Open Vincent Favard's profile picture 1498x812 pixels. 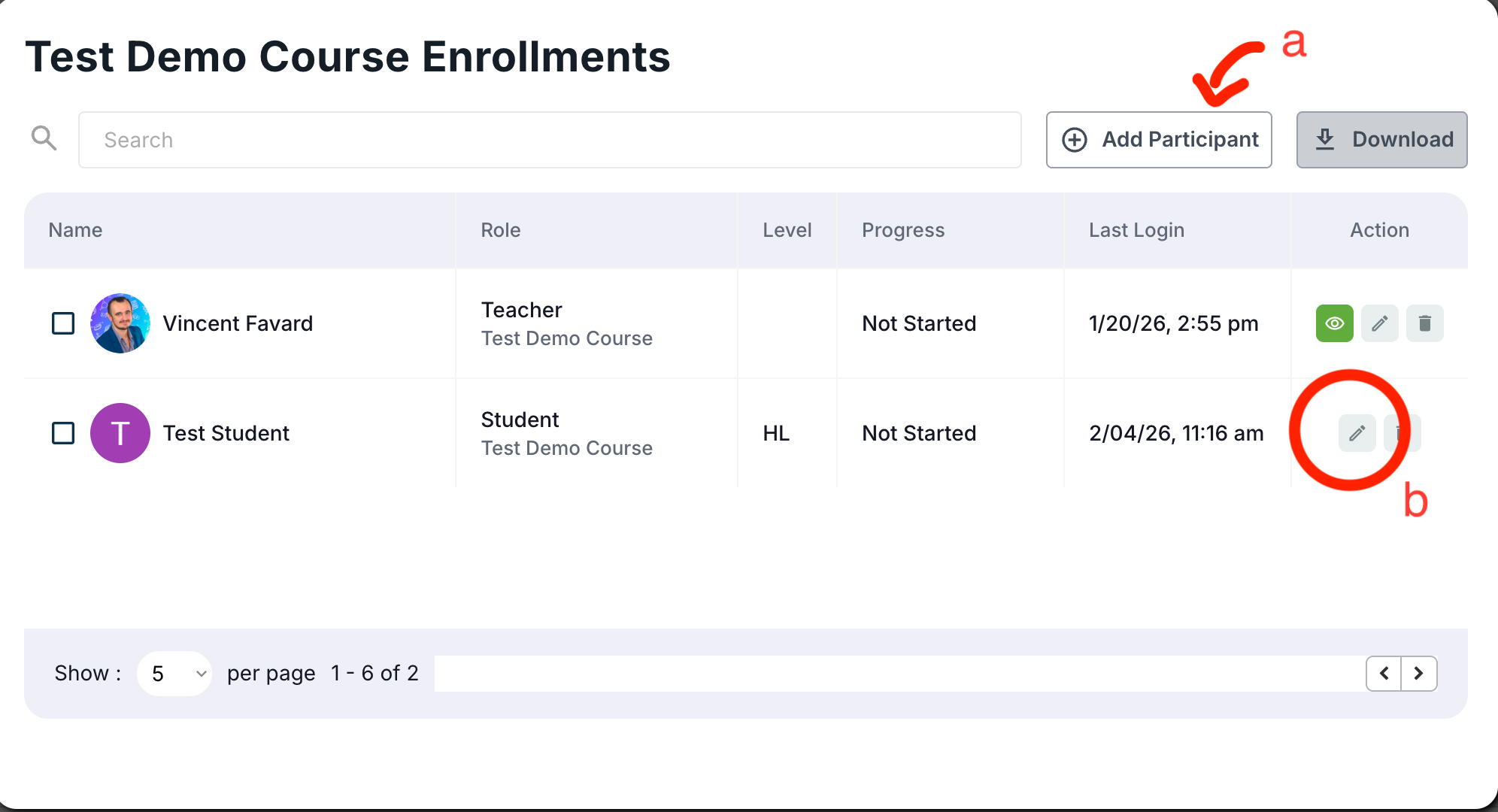pos(120,323)
